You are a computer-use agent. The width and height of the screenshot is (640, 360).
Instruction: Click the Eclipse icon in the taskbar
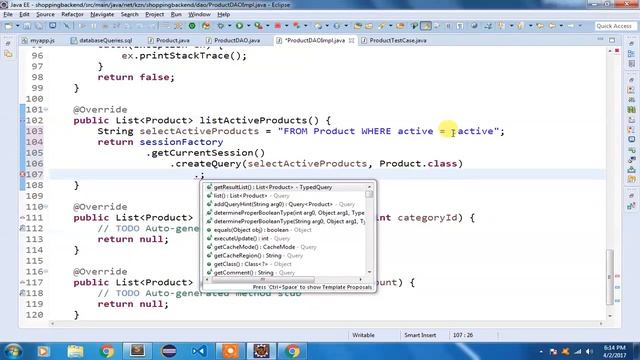tap(169, 351)
